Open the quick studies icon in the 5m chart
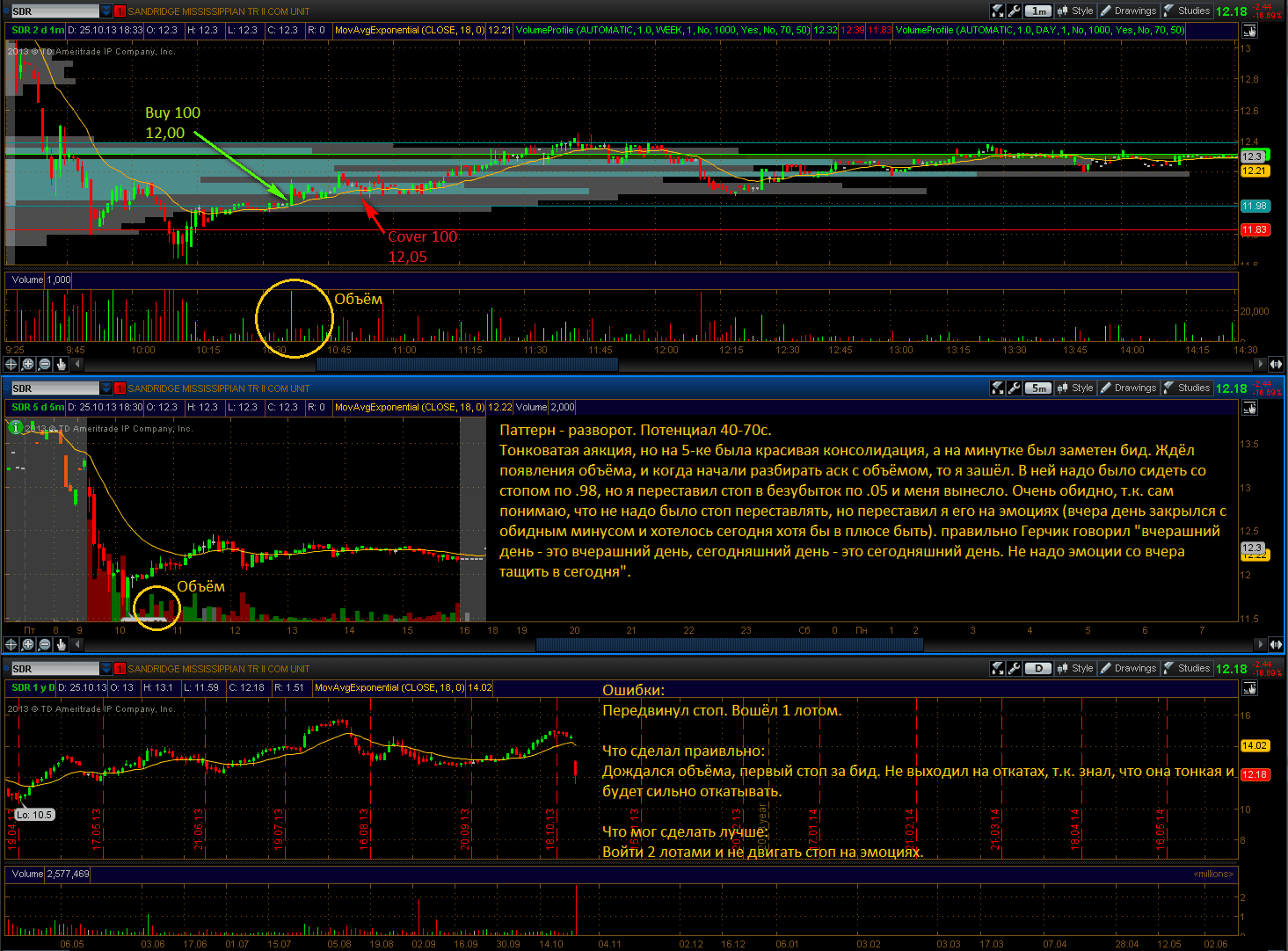 (x=998, y=388)
